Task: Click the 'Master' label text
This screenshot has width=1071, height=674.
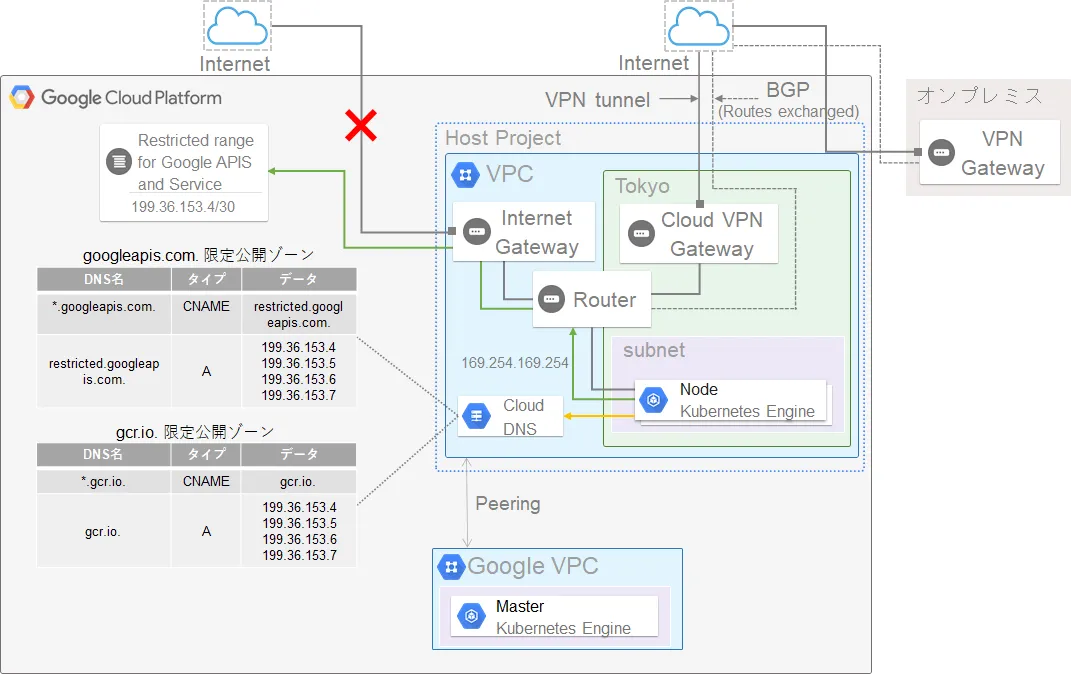Action: pos(520,606)
